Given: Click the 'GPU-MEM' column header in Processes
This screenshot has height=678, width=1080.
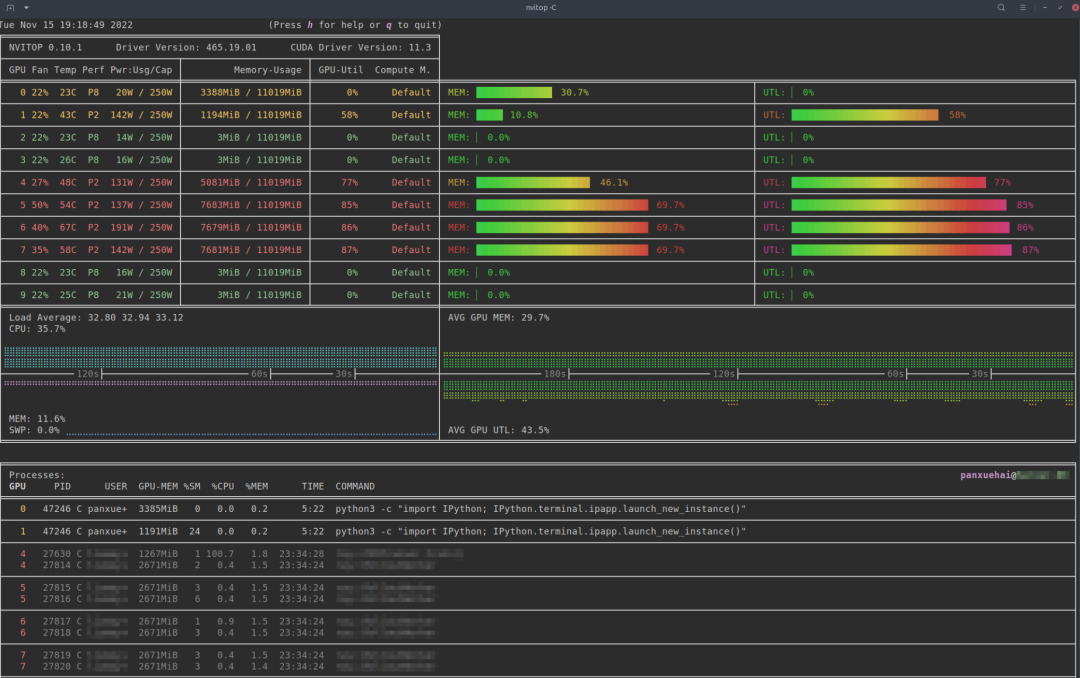Looking at the screenshot, I should pyautogui.click(x=158, y=486).
